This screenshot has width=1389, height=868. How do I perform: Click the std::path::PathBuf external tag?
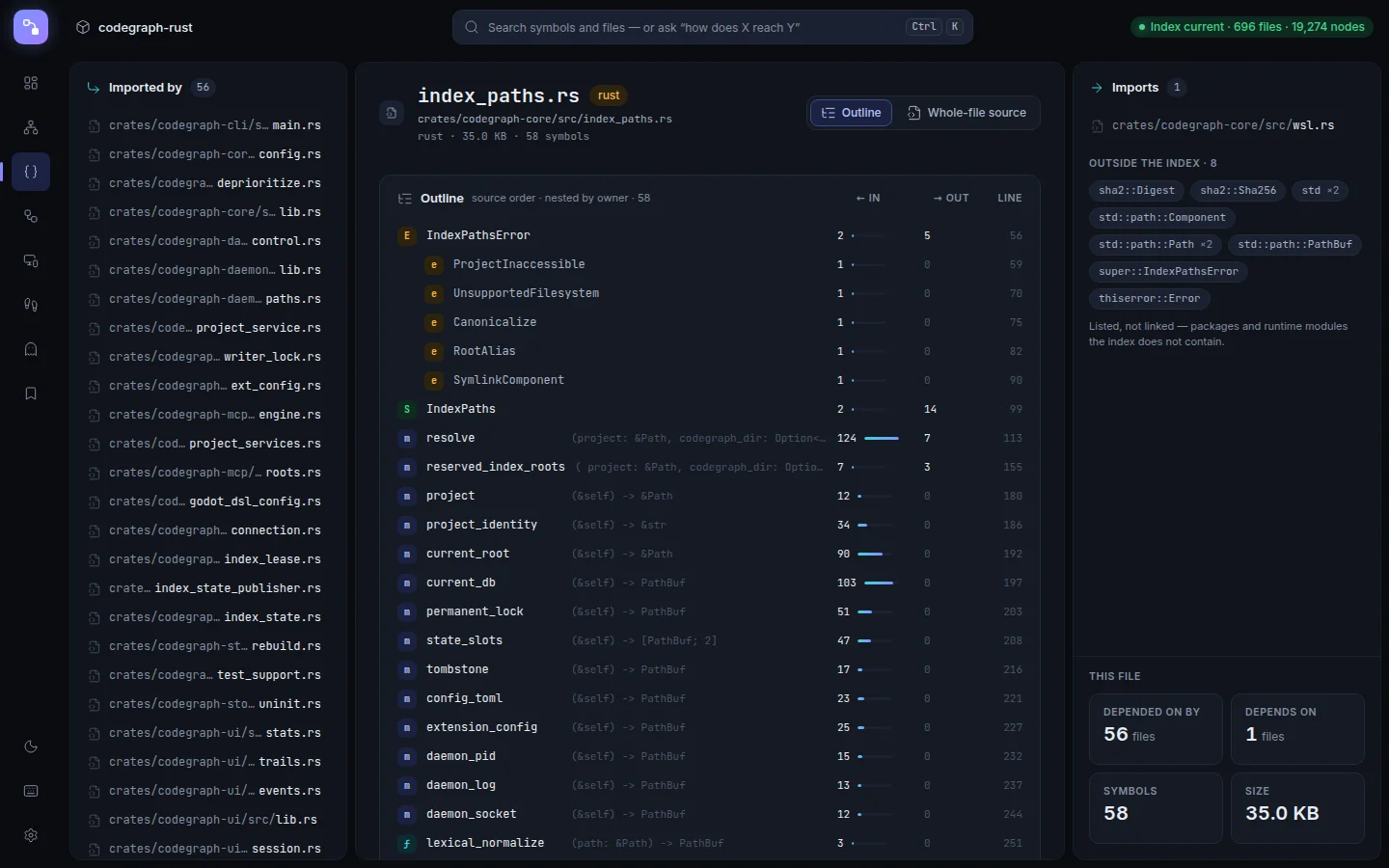coord(1294,245)
